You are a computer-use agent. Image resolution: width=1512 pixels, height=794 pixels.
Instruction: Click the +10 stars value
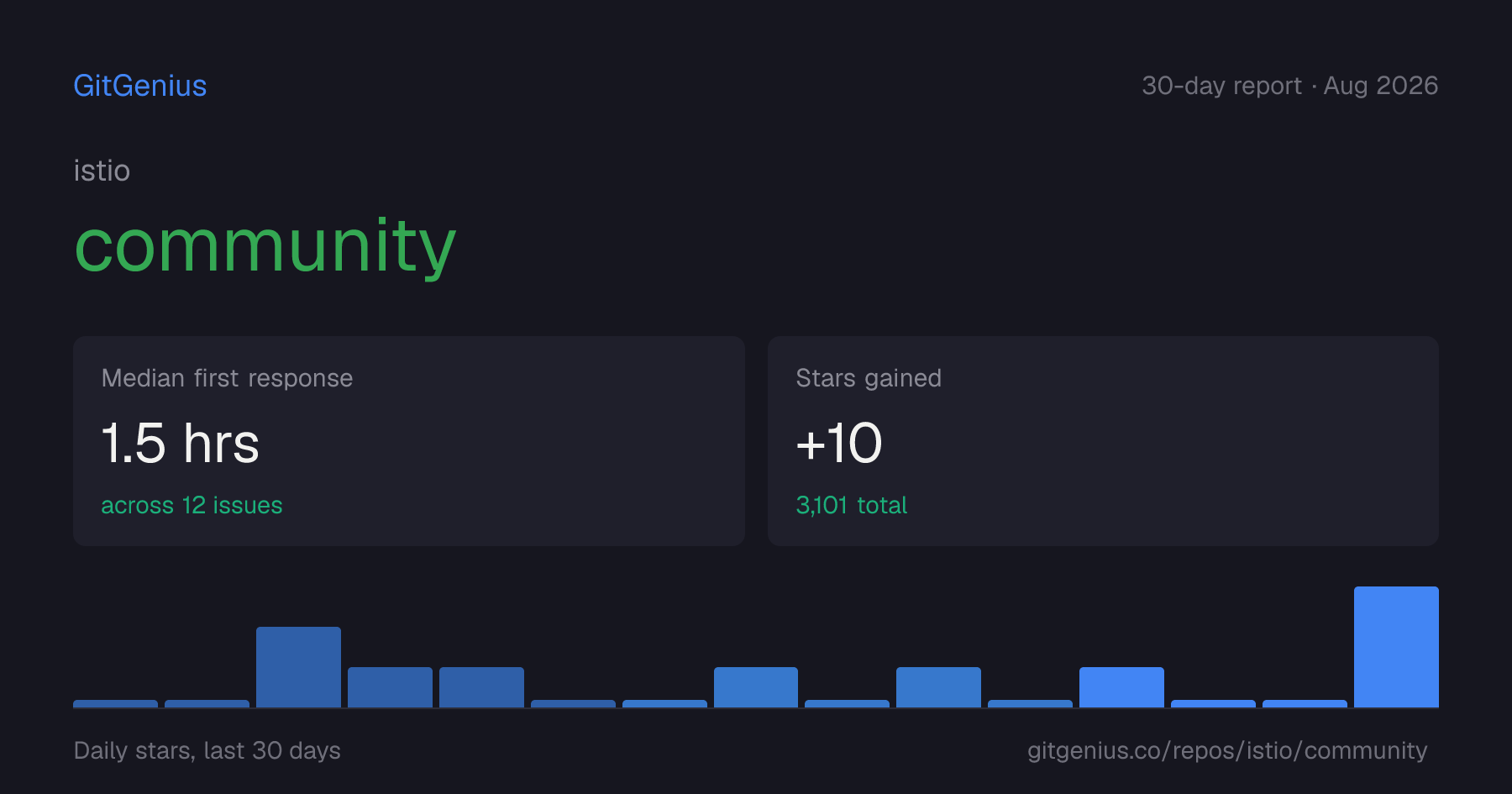(x=839, y=443)
